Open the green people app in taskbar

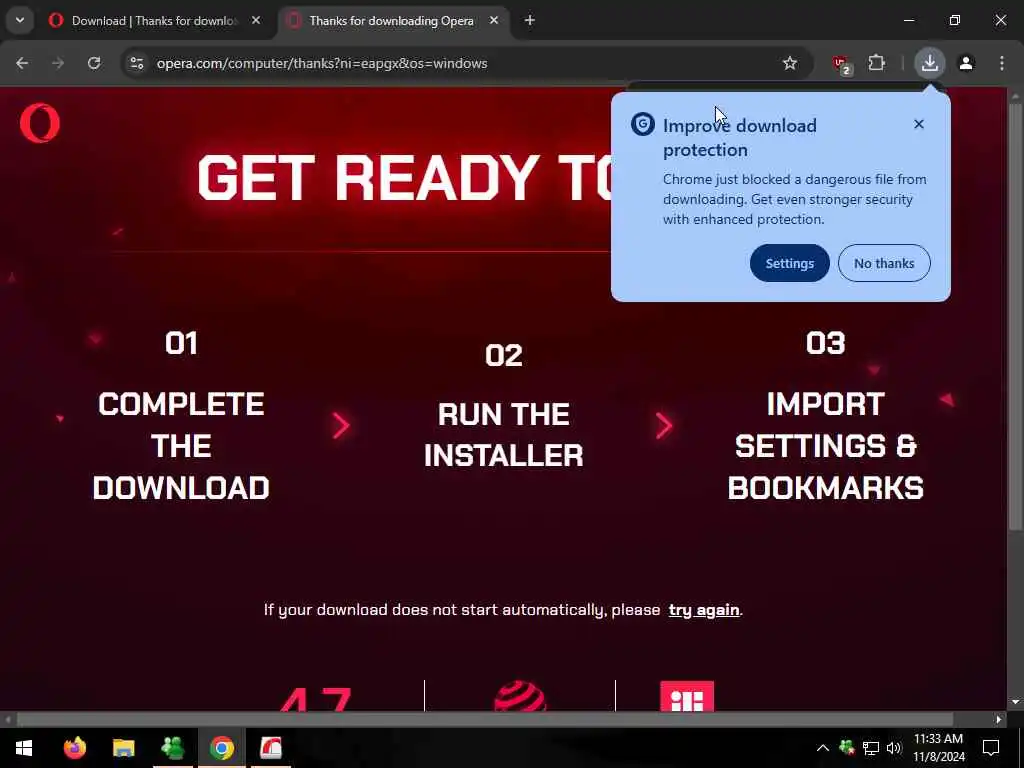tap(172, 748)
